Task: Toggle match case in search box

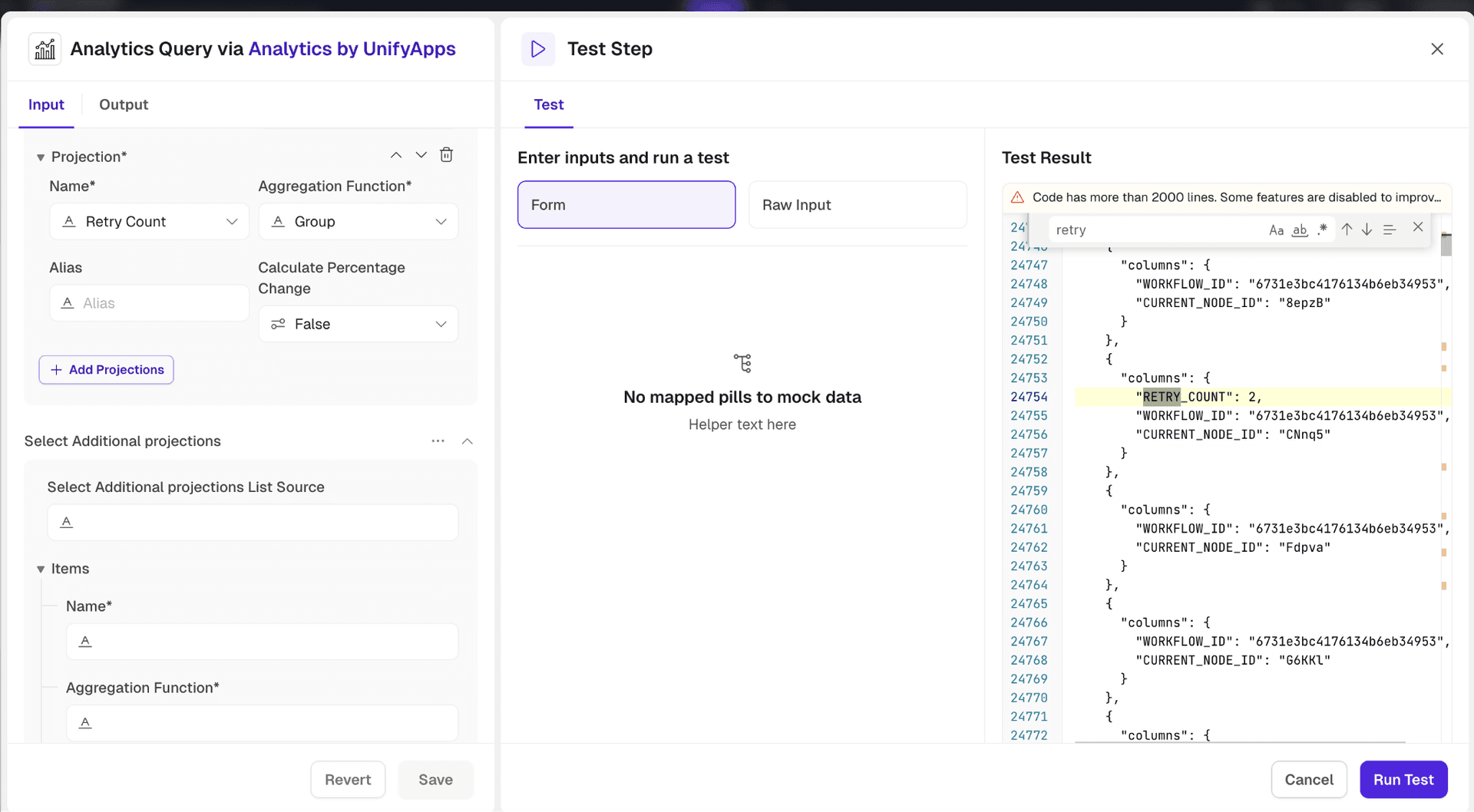Action: click(1276, 230)
